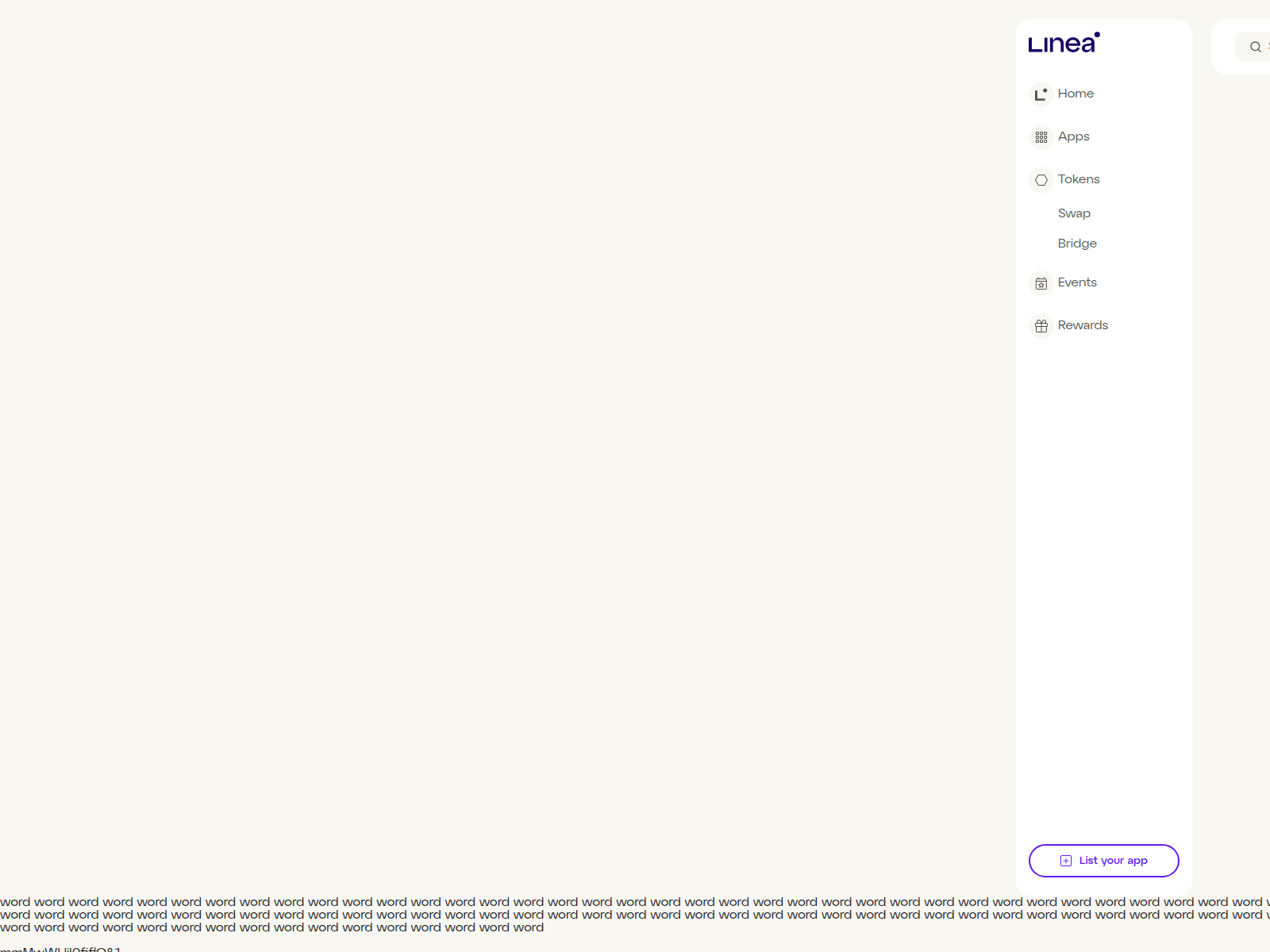The height and width of the screenshot is (952, 1270).
Task: Open the Home section
Action: click(x=1076, y=94)
